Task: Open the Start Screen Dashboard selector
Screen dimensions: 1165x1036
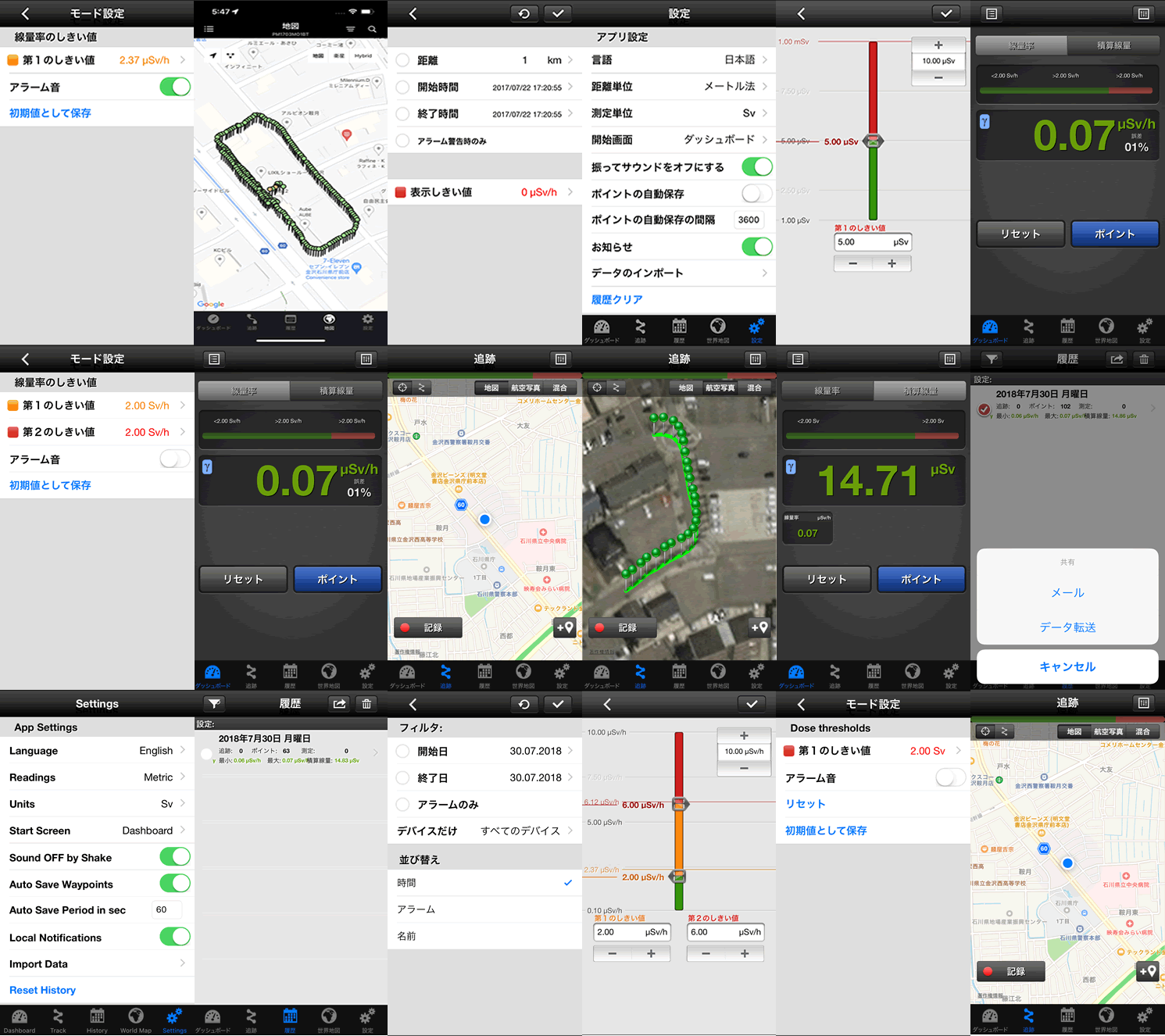Action: (x=97, y=831)
